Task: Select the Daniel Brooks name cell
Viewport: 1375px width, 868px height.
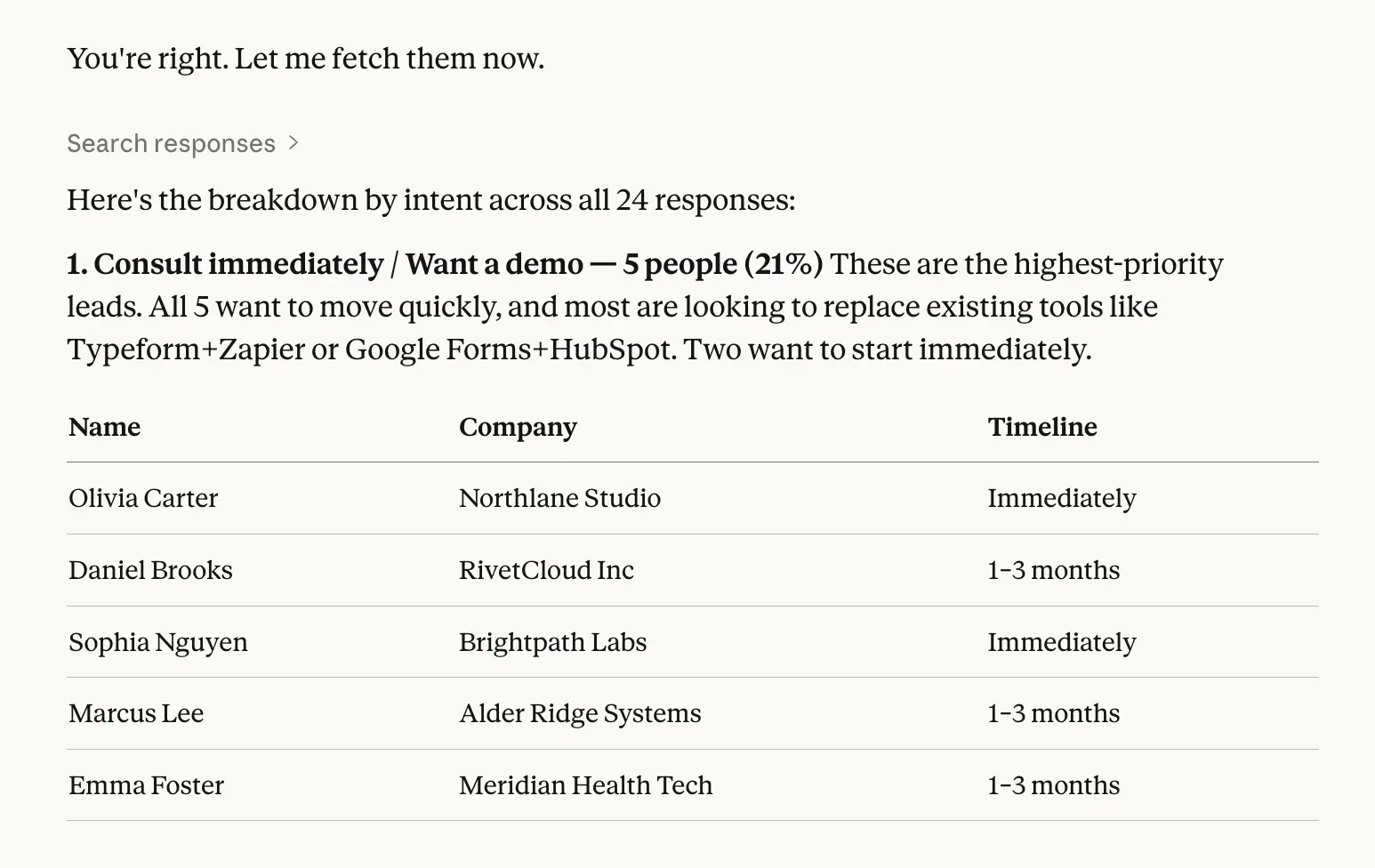Action: (150, 570)
